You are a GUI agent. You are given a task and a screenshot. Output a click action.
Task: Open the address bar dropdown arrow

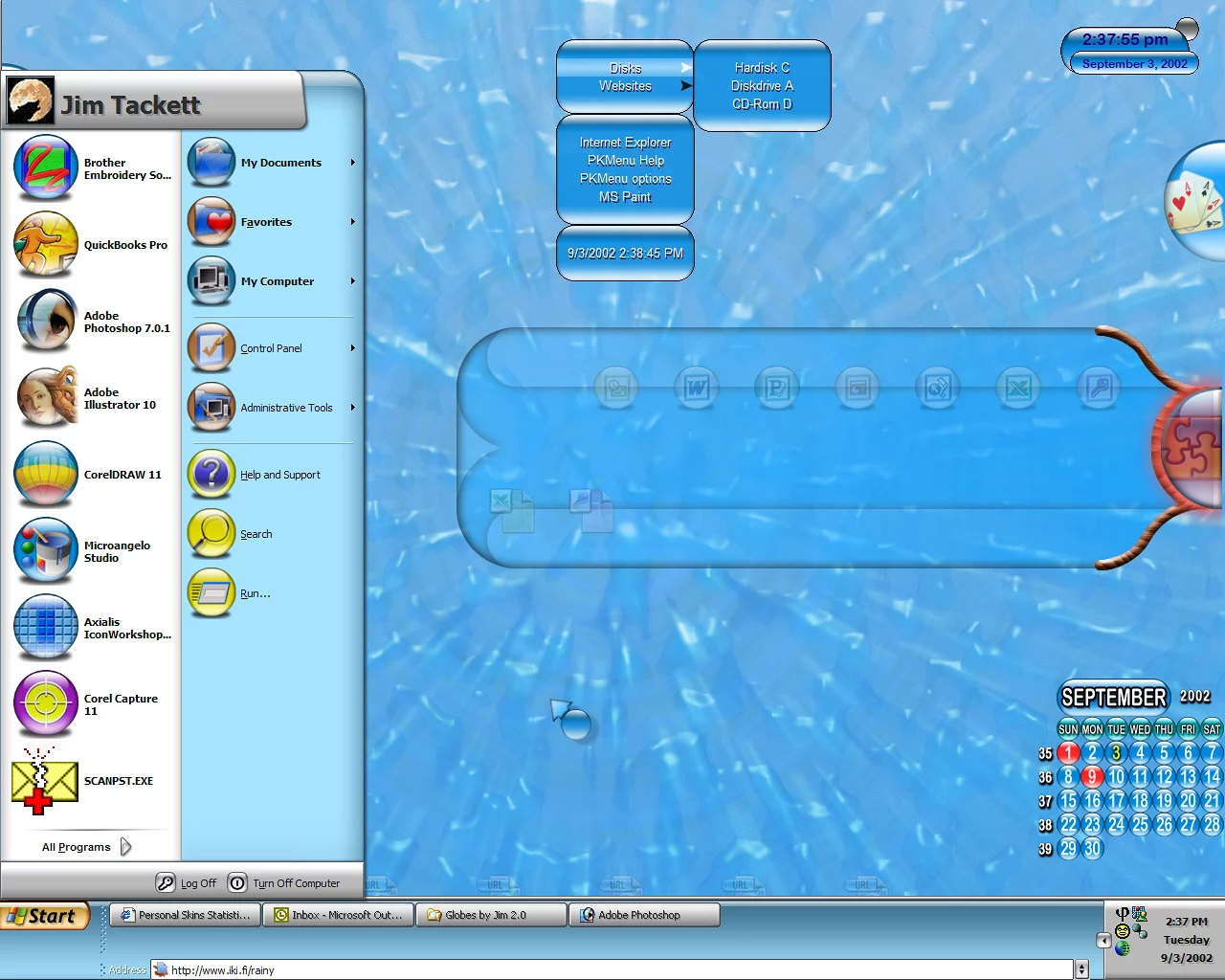1081,969
